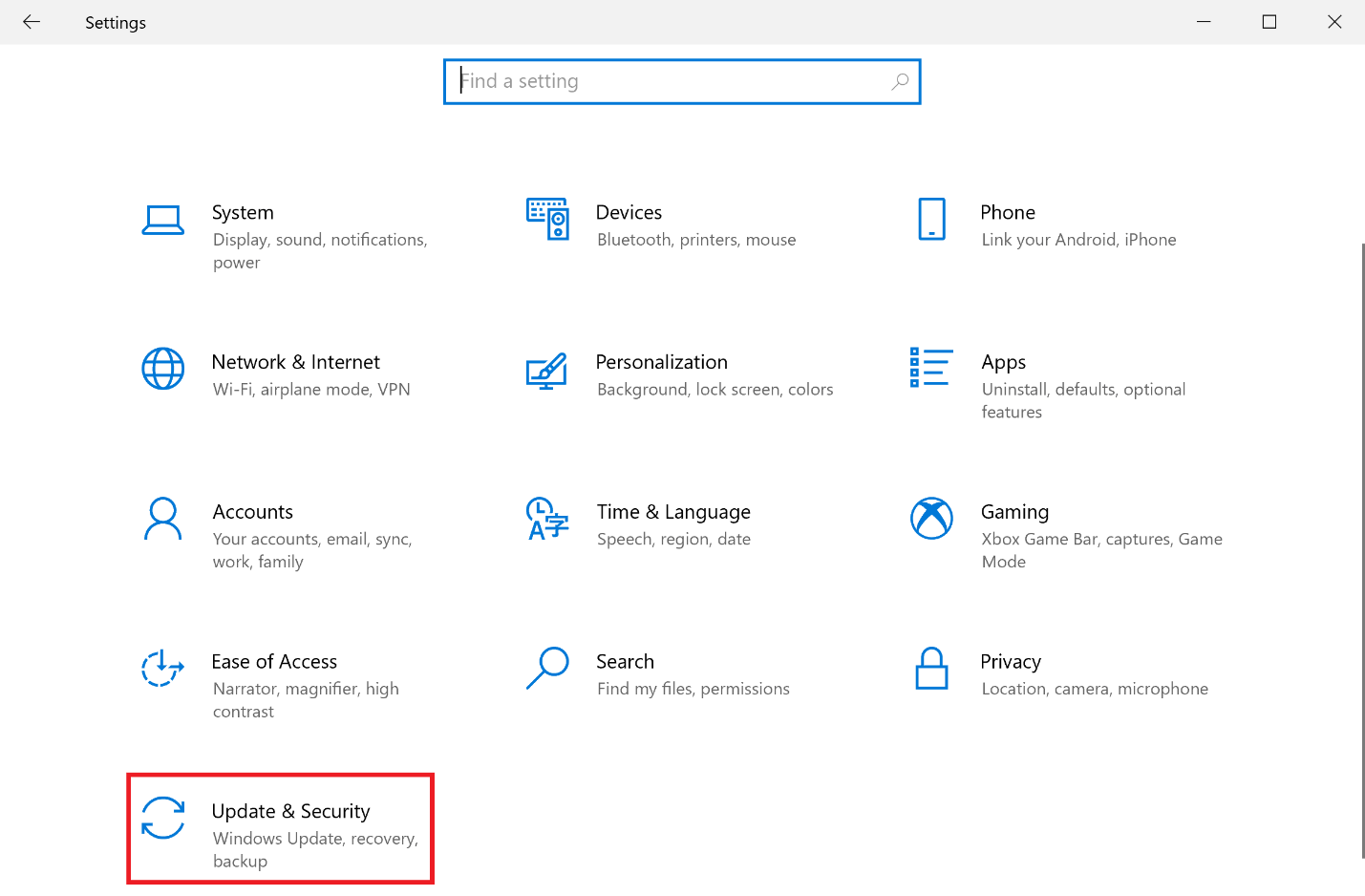Select the Network & Internet globe icon
This screenshot has width=1365, height=896.
(x=162, y=369)
